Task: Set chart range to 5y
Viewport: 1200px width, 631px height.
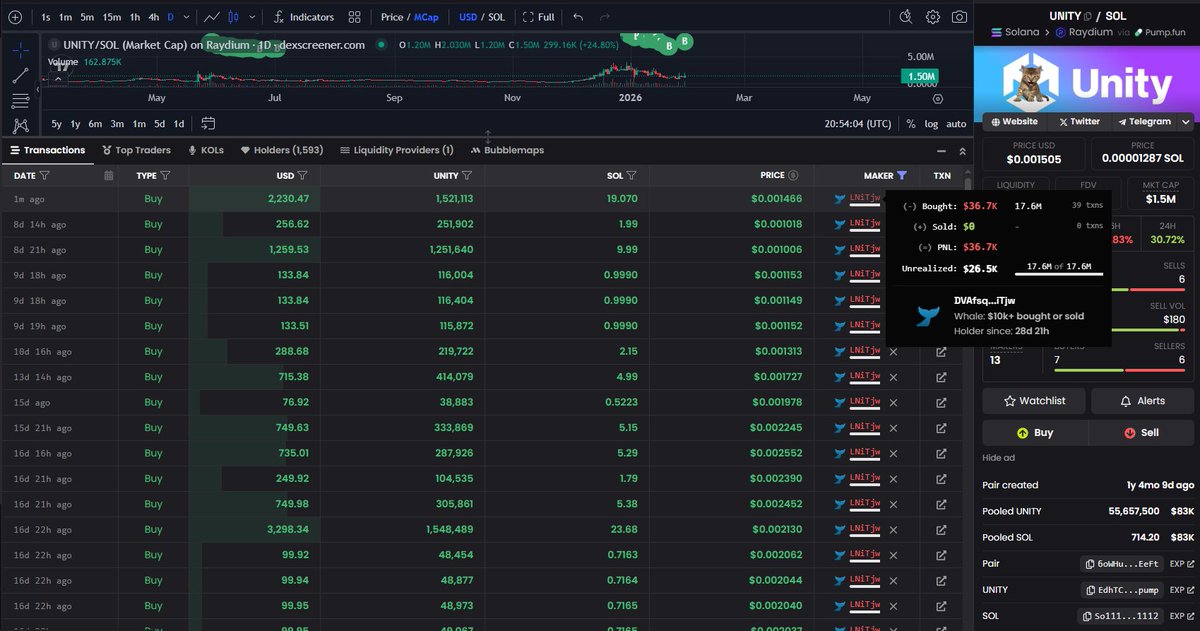Action: point(57,124)
